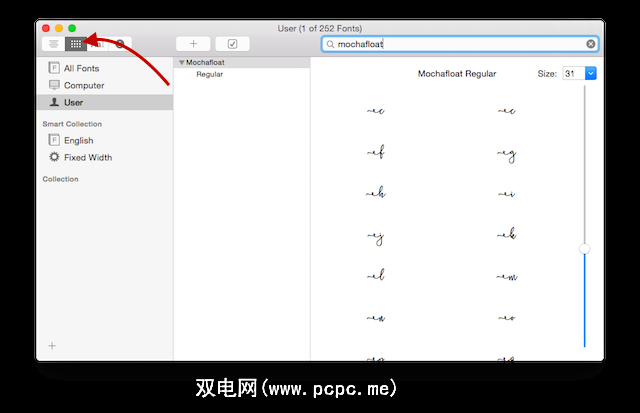Add a new collection with bottom plus

pyautogui.click(x=52, y=346)
